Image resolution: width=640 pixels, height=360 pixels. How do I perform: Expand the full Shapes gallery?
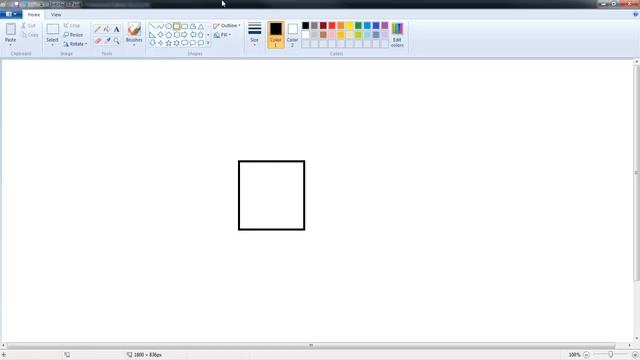[208, 43]
